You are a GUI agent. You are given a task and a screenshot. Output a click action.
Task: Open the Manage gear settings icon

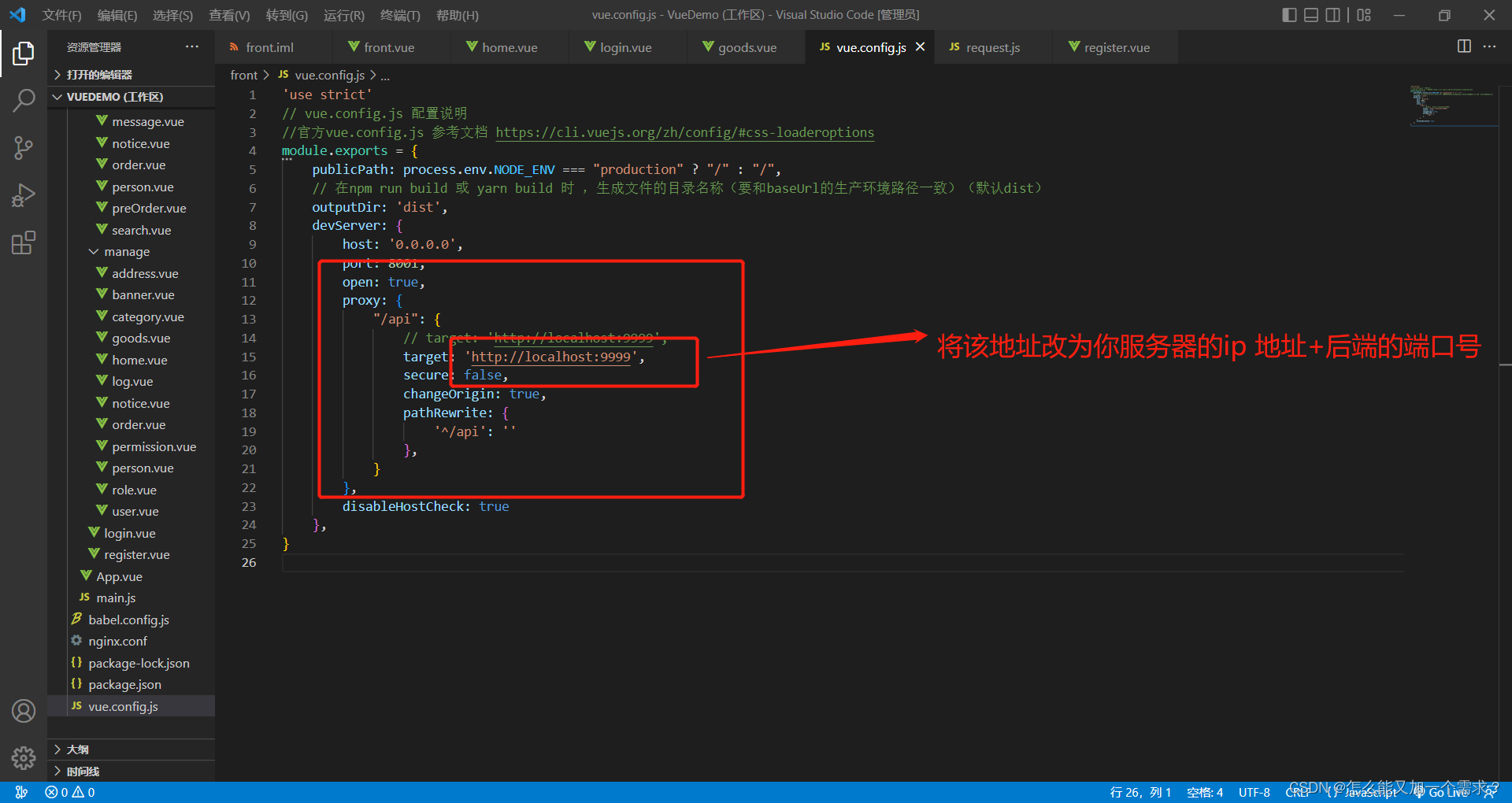(24, 758)
